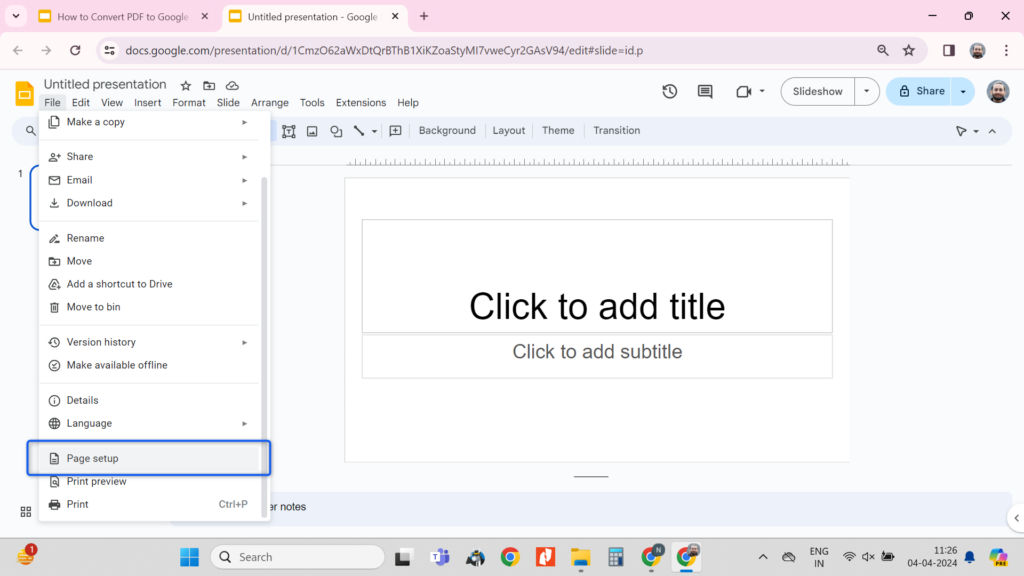This screenshot has width=1024, height=576.
Task: Expand the Download submenu in File menu
Action: coord(150,202)
